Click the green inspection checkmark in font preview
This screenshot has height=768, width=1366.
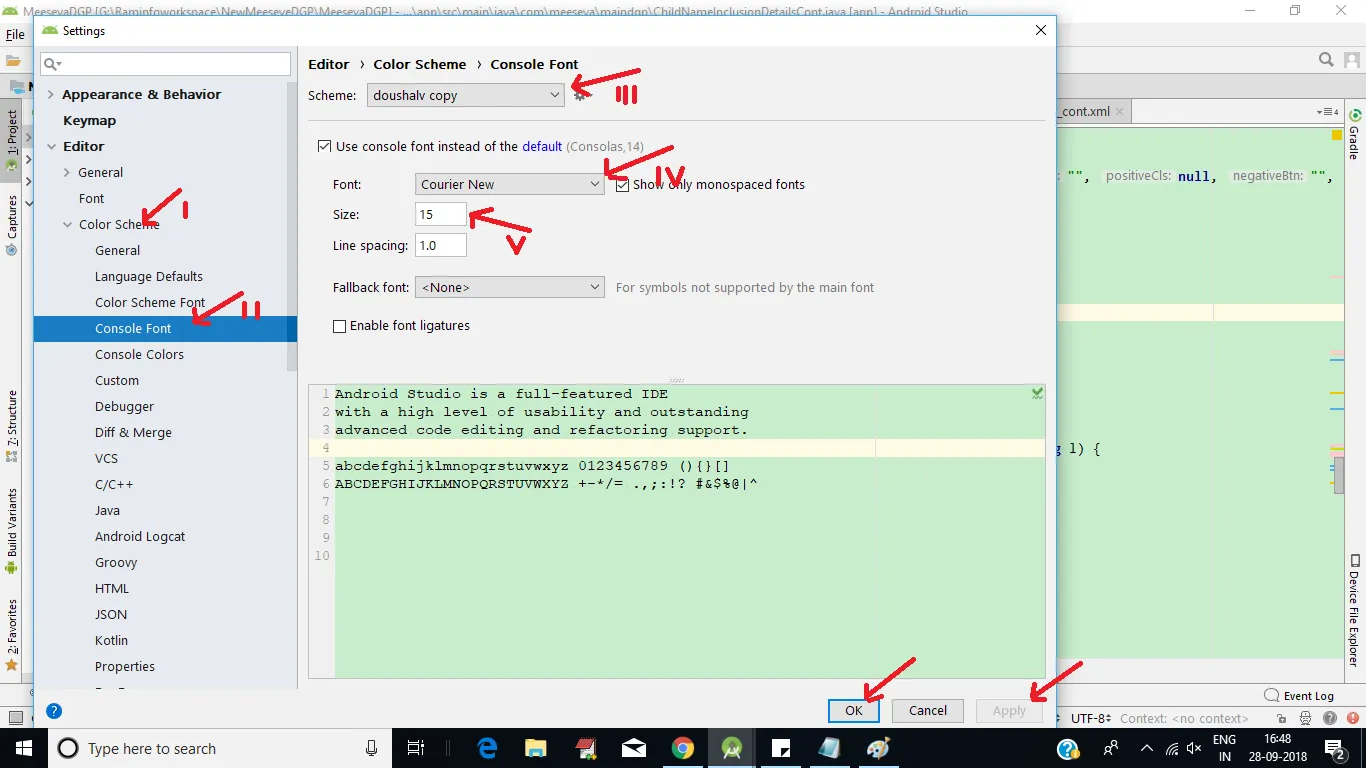(1037, 394)
